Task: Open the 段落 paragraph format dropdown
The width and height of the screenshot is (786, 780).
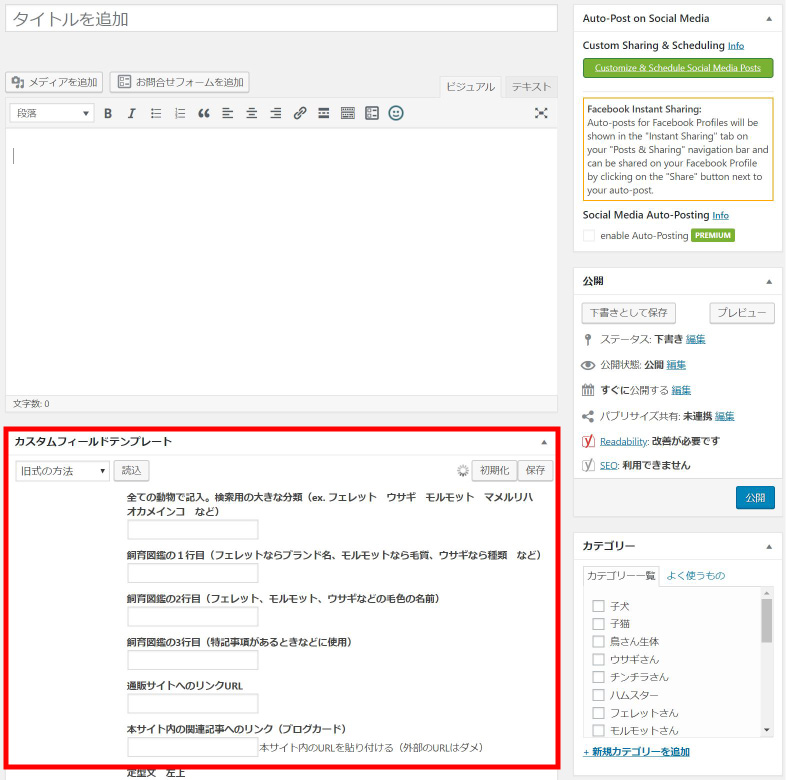Action: click(x=52, y=113)
